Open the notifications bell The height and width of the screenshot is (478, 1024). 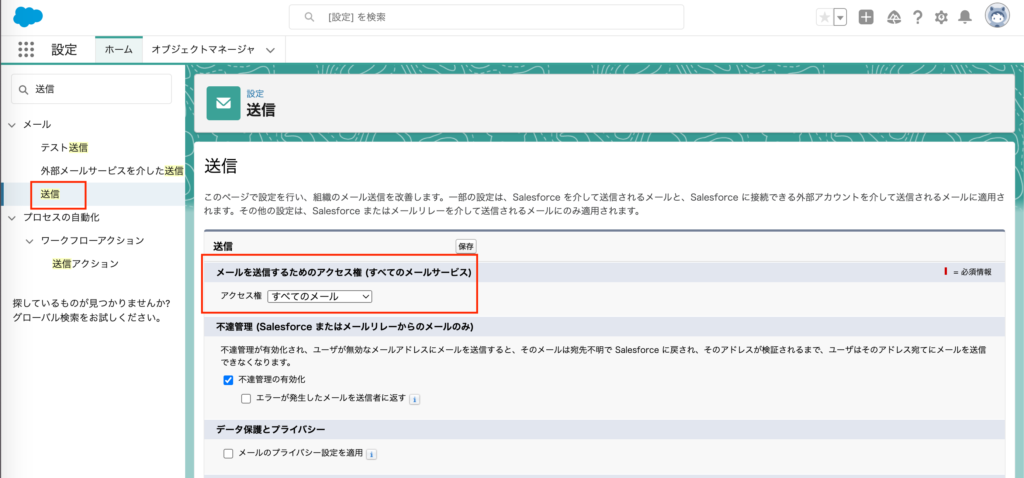tap(965, 17)
